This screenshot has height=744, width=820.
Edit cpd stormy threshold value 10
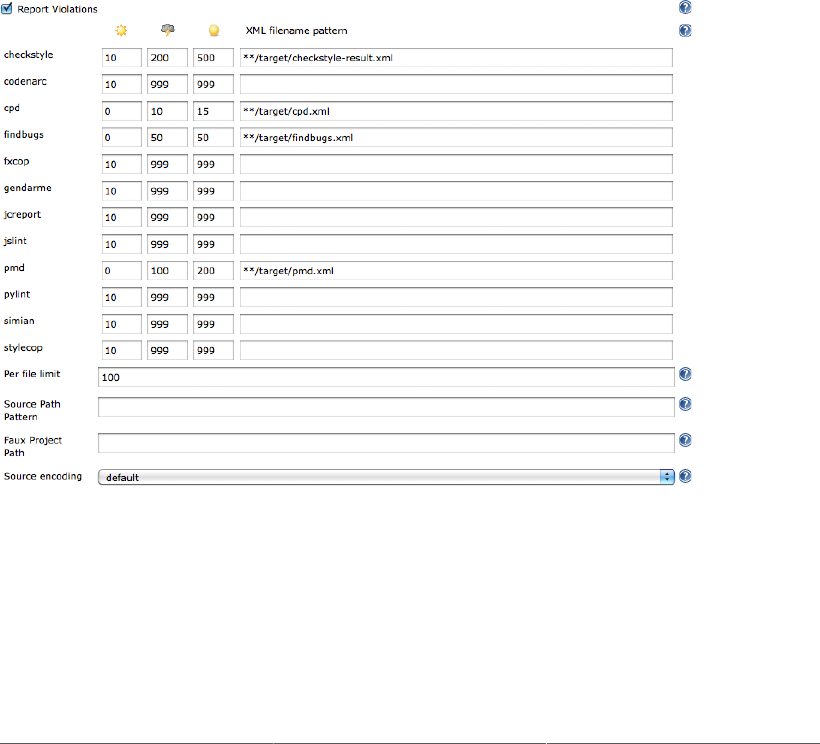(167, 111)
